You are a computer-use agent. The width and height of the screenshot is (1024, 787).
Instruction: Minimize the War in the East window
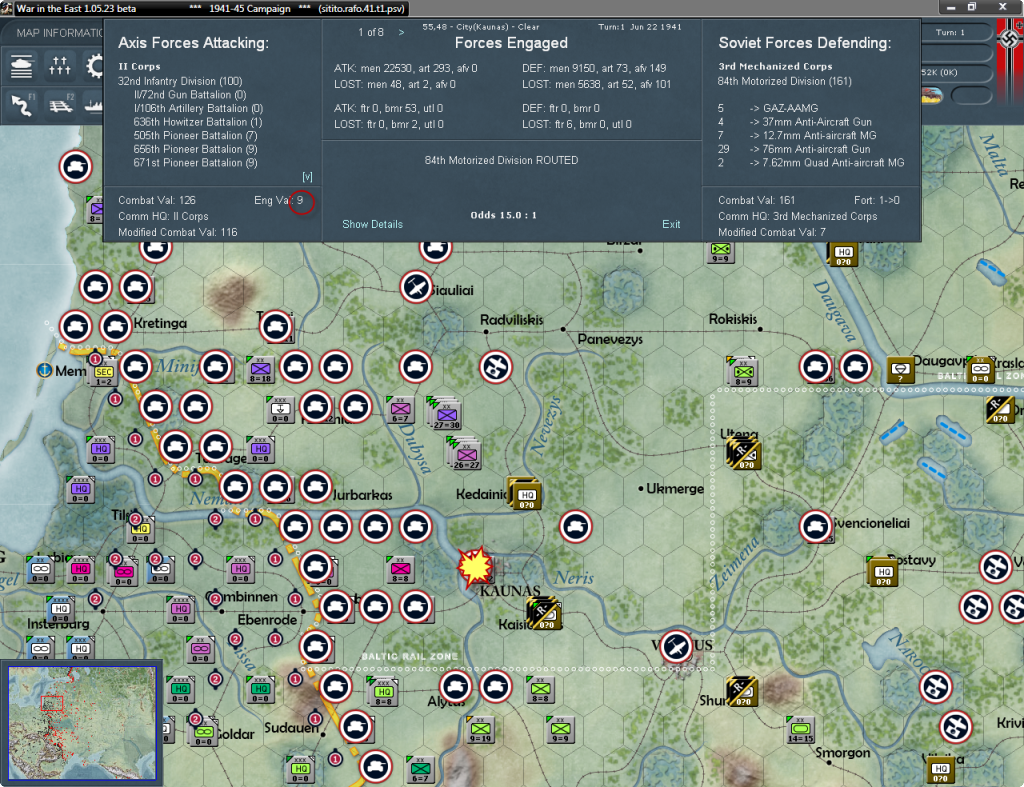[951, 7]
